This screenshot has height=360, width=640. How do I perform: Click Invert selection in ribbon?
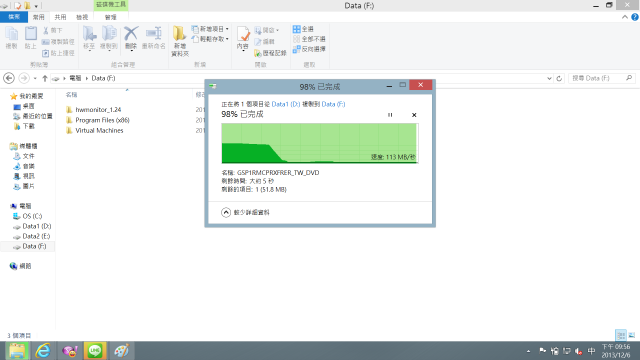(309, 49)
